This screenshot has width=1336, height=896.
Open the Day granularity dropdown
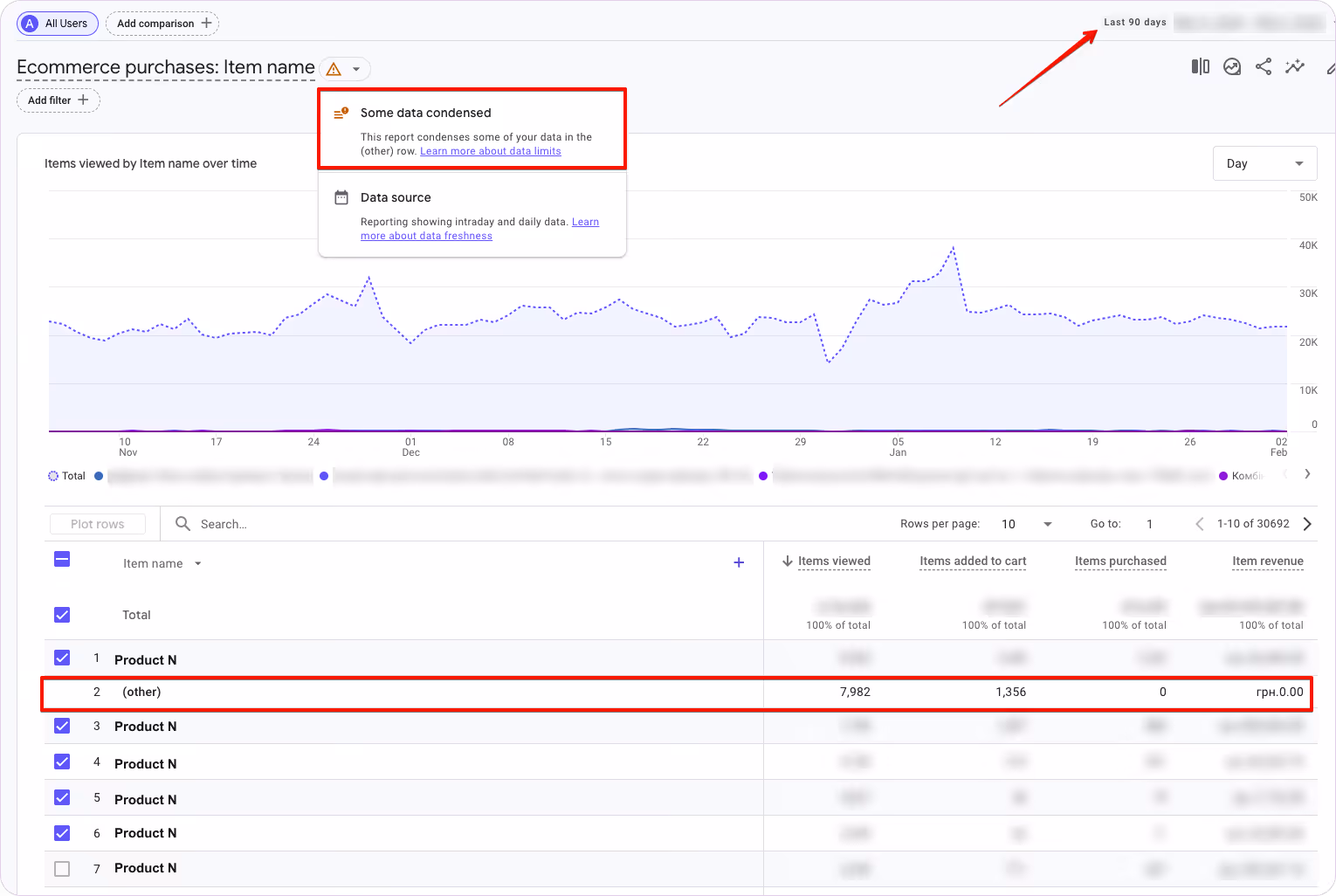pyautogui.click(x=1264, y=163)
